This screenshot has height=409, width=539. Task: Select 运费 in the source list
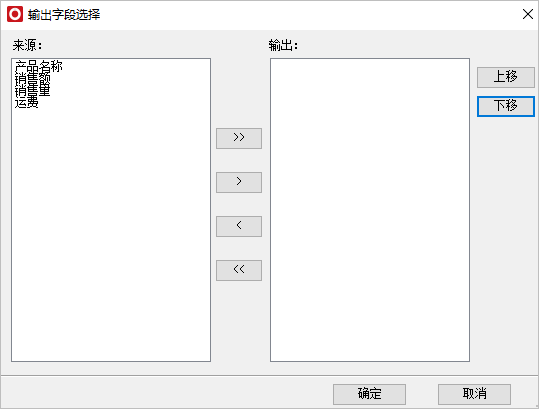click(26, 102)
